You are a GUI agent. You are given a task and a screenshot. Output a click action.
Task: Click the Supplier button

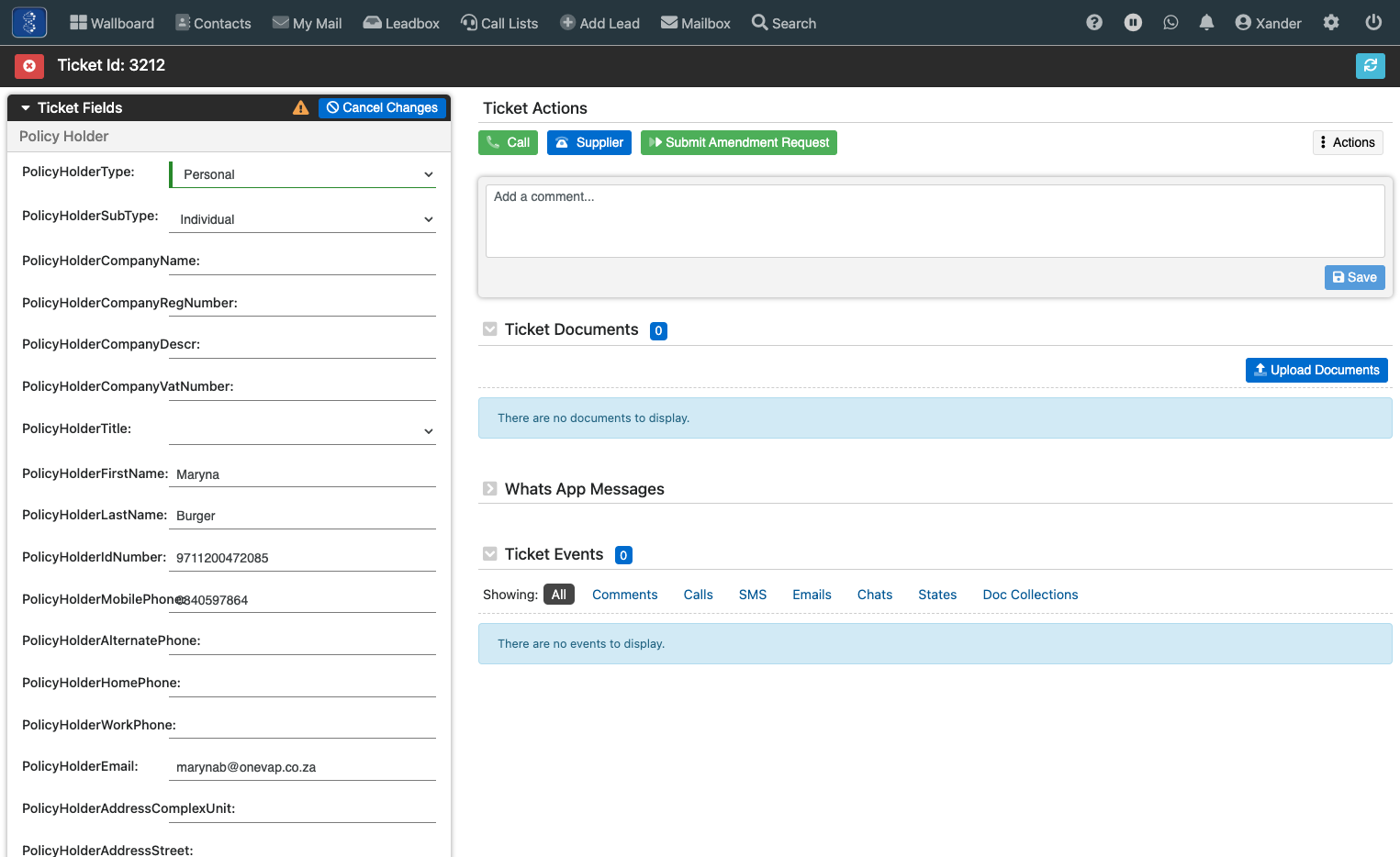click(589, 142)
